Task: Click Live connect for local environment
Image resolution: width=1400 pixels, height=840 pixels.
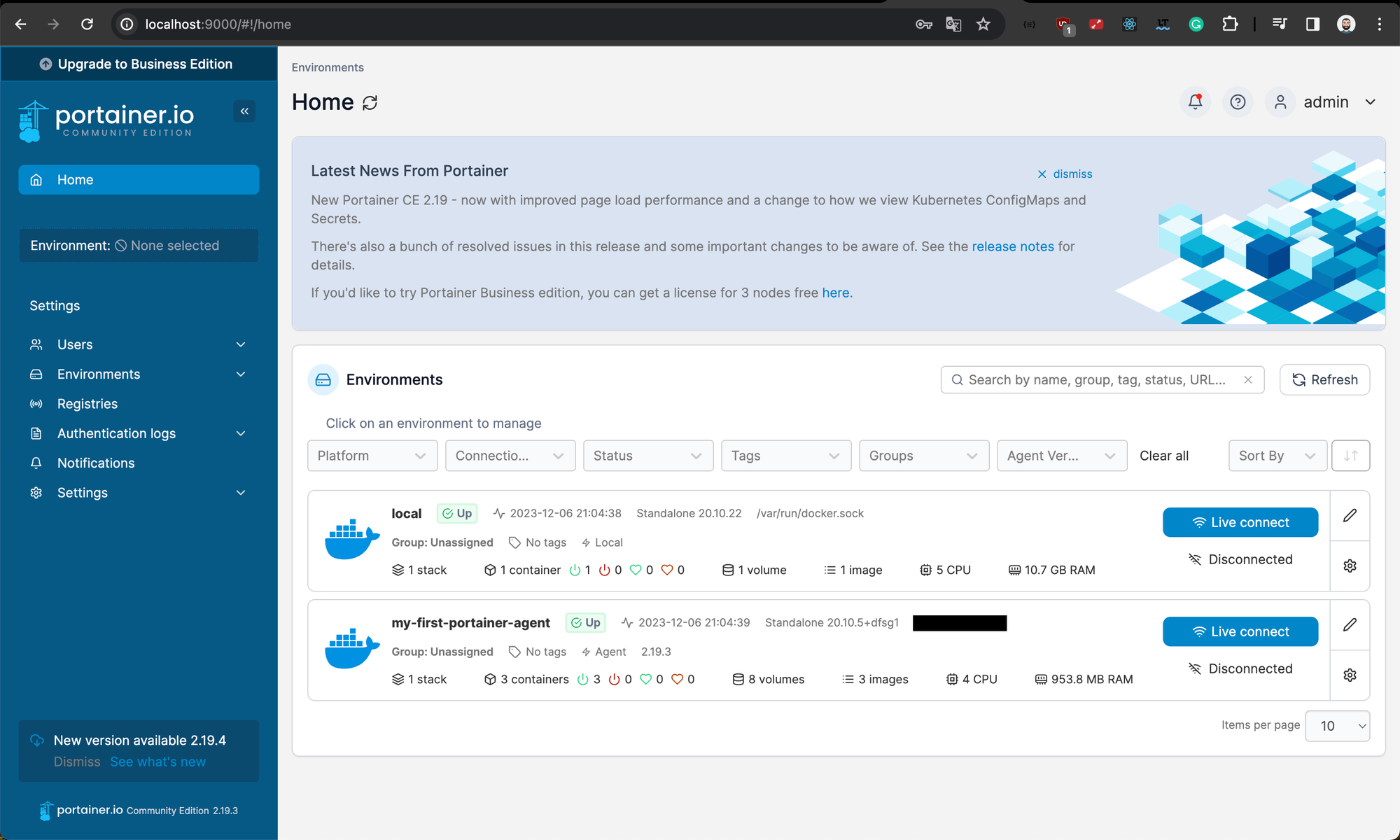Action: coord(1240,522)
